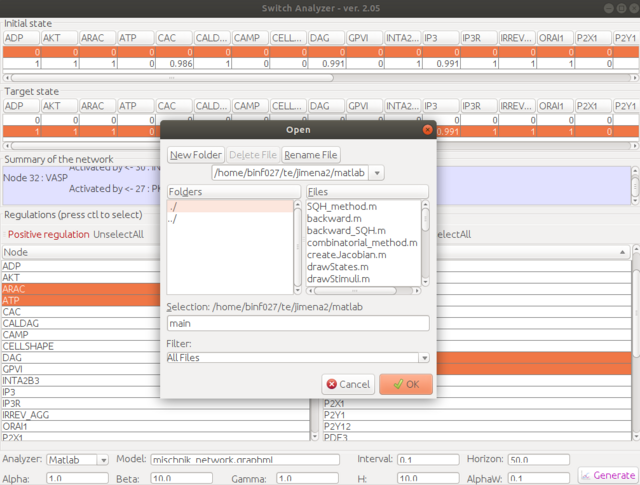Click the selection filename input field
Image resolution: width=640 pixels, height=485 pixels.
pos(298,323)
